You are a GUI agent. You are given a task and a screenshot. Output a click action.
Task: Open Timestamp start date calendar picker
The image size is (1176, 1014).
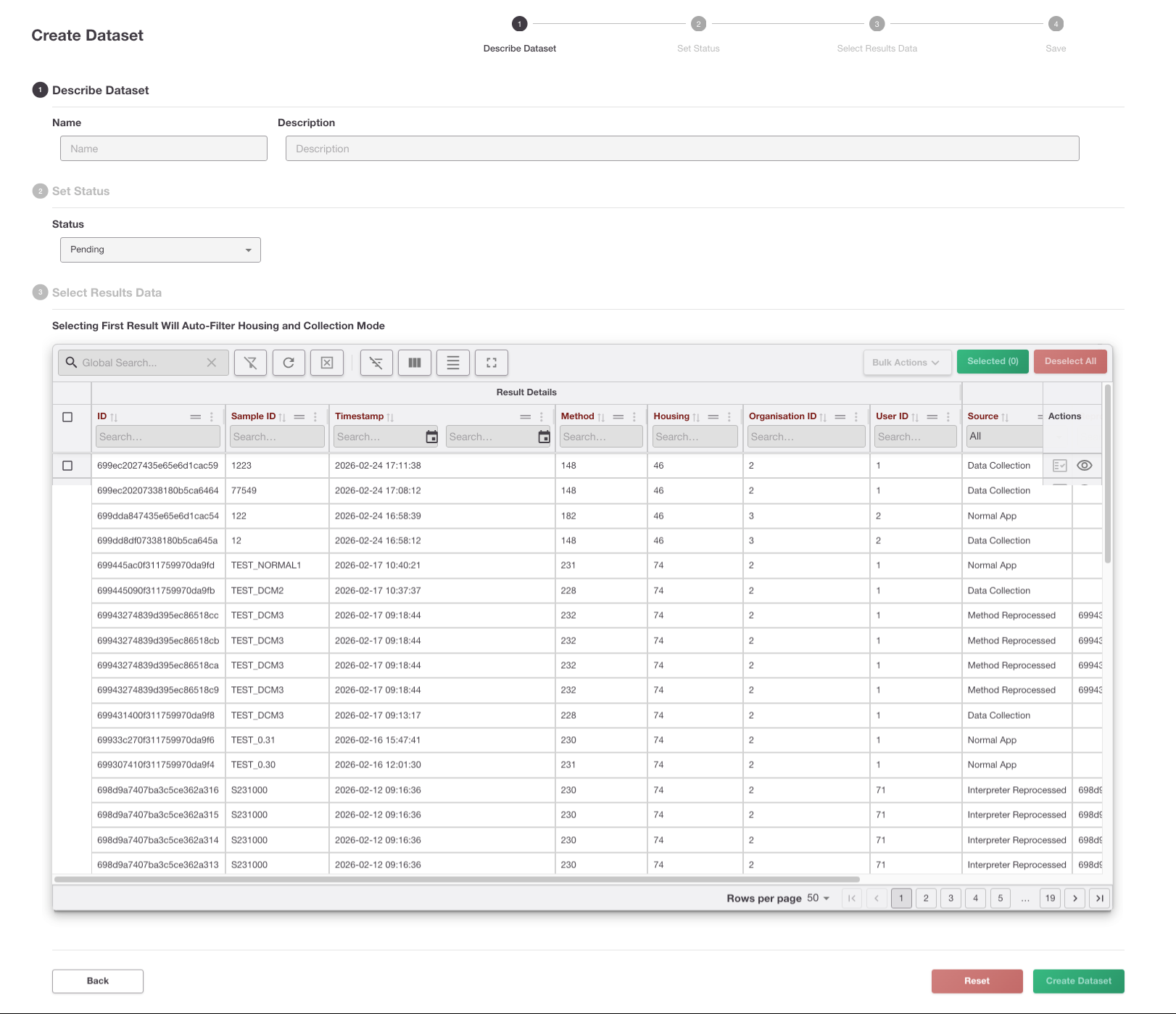[431, 437]
